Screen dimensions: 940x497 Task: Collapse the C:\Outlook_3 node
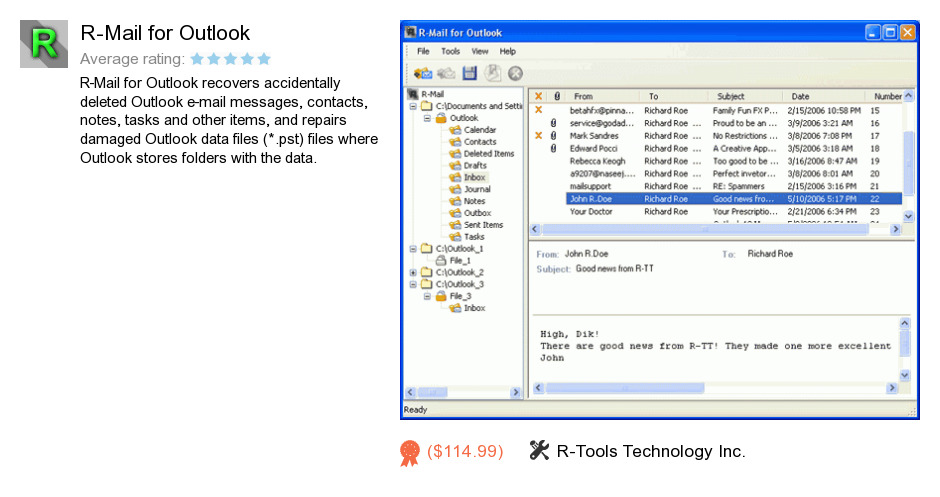pyautogui.click(x=413, y=284)
